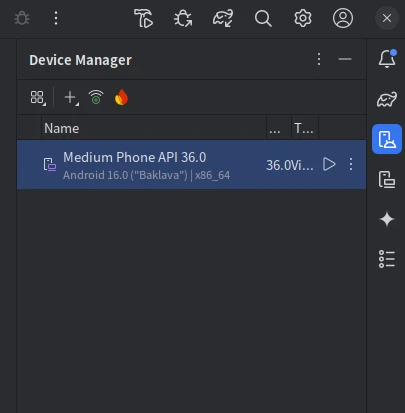Open Search Everywhere magnifier
Viewport: 405px width, 413px height.
[x=263, y=18]
